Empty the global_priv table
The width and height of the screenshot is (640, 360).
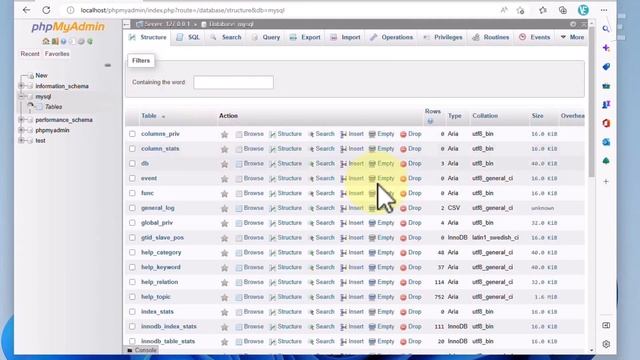pos(382,223)
